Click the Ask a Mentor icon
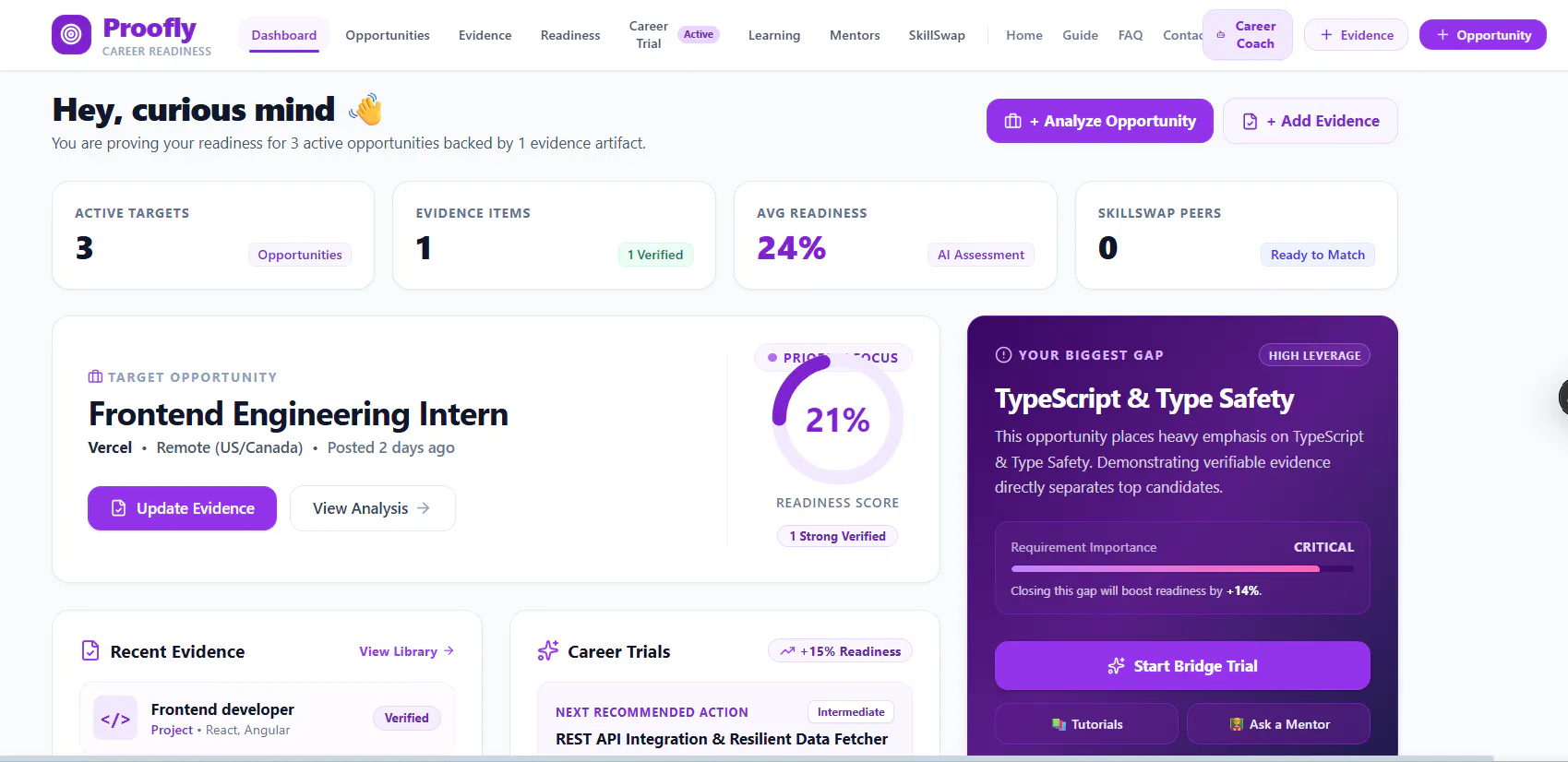 point(1237,724)
